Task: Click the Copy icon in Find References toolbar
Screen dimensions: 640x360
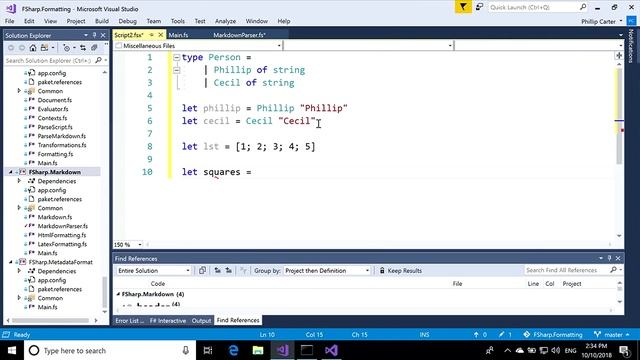Action: click(x=202, y=270)
